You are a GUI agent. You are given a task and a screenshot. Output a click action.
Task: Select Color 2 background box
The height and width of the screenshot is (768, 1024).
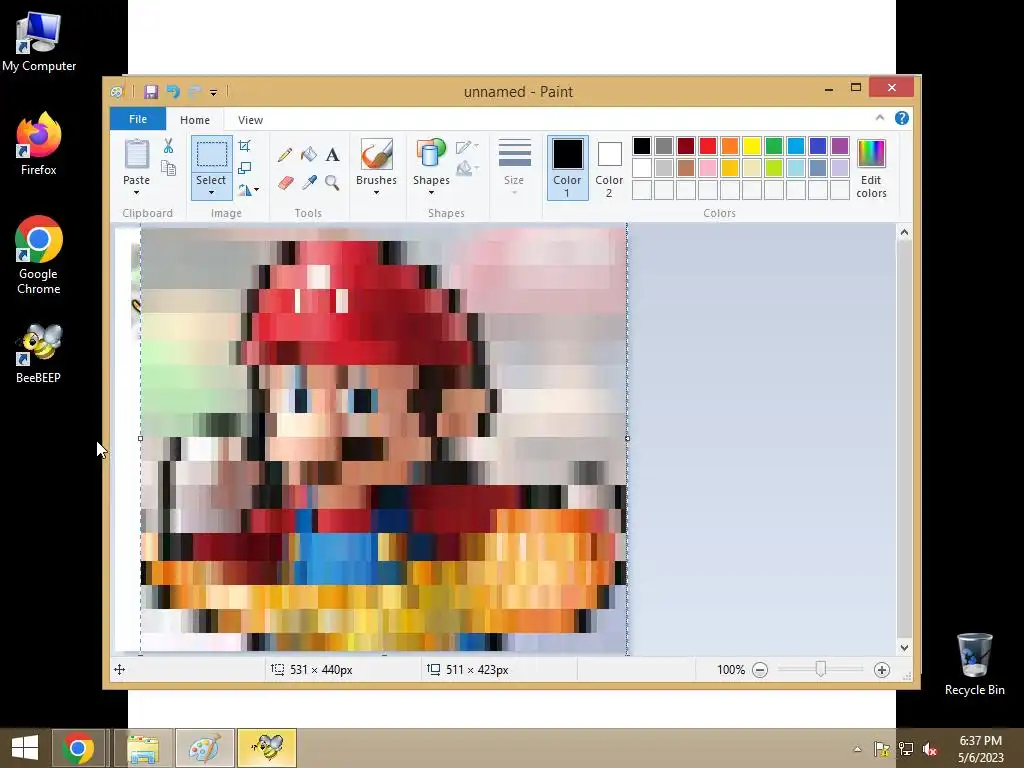[x=609, y=168]
